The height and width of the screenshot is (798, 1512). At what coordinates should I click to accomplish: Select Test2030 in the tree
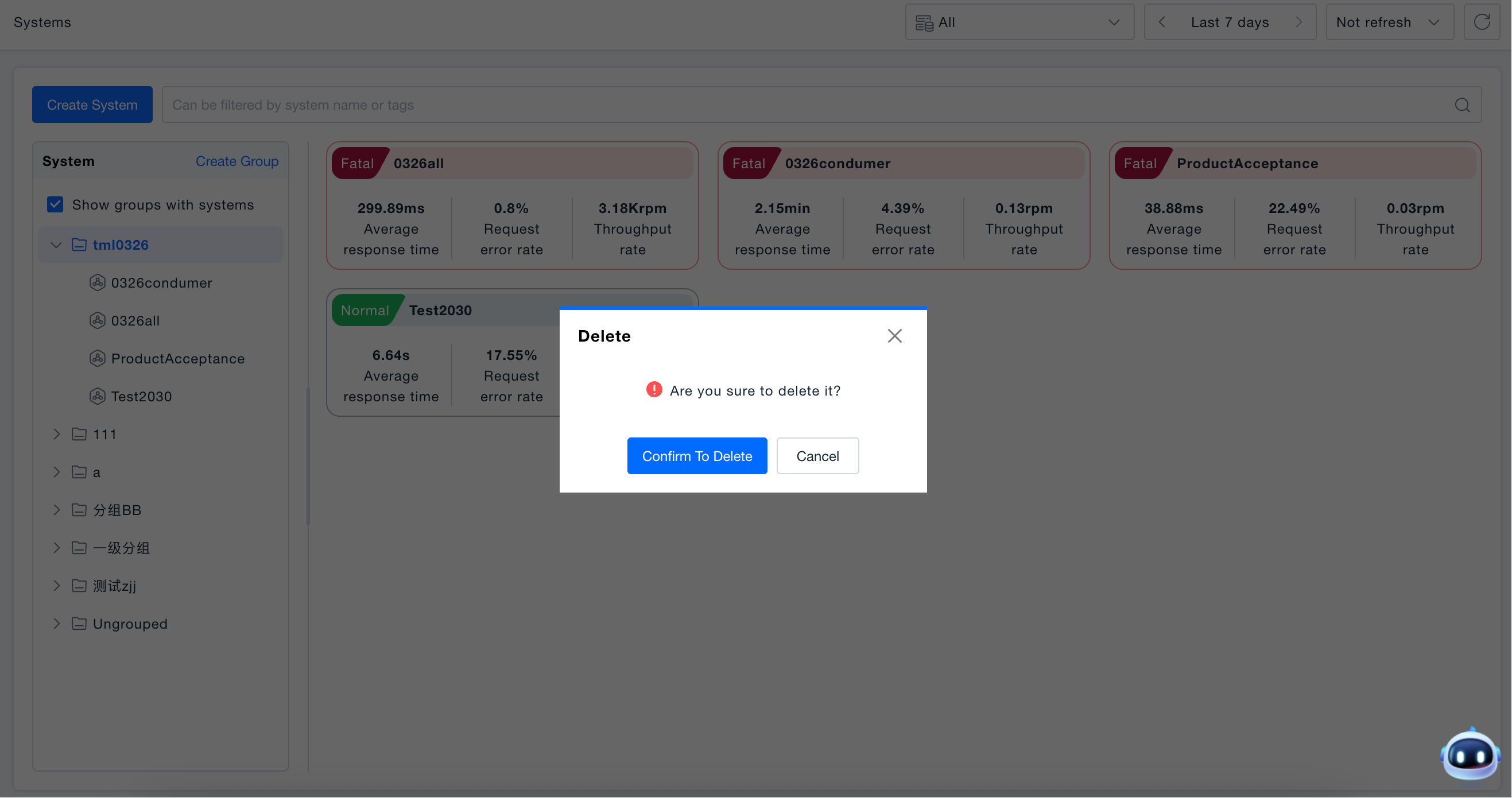pos(141,396)
